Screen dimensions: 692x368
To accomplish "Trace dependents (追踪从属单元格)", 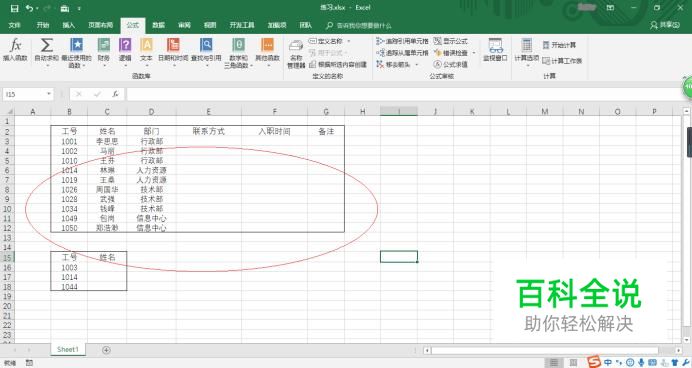I will click(402, 53).
